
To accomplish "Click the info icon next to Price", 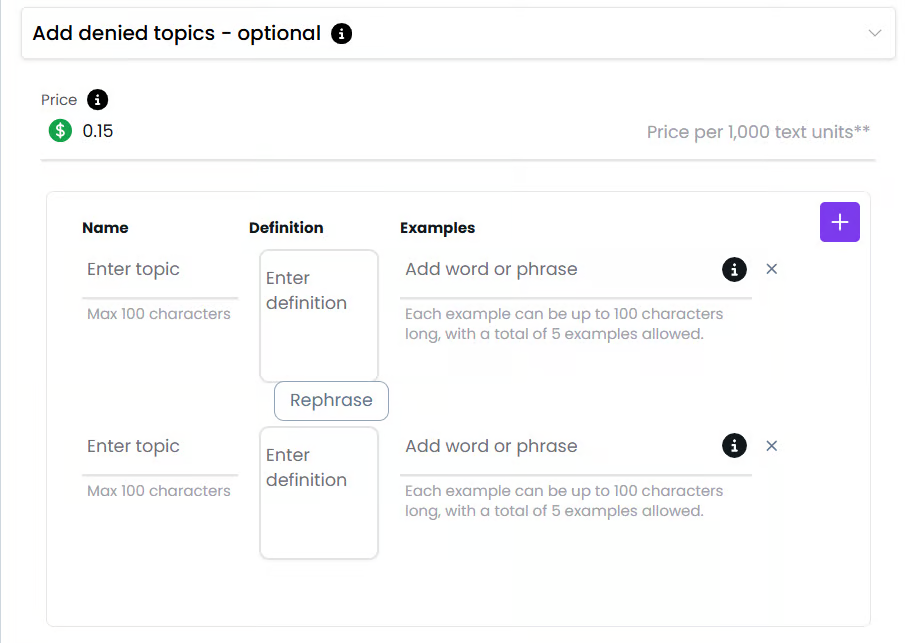I will tap(97, 100).
